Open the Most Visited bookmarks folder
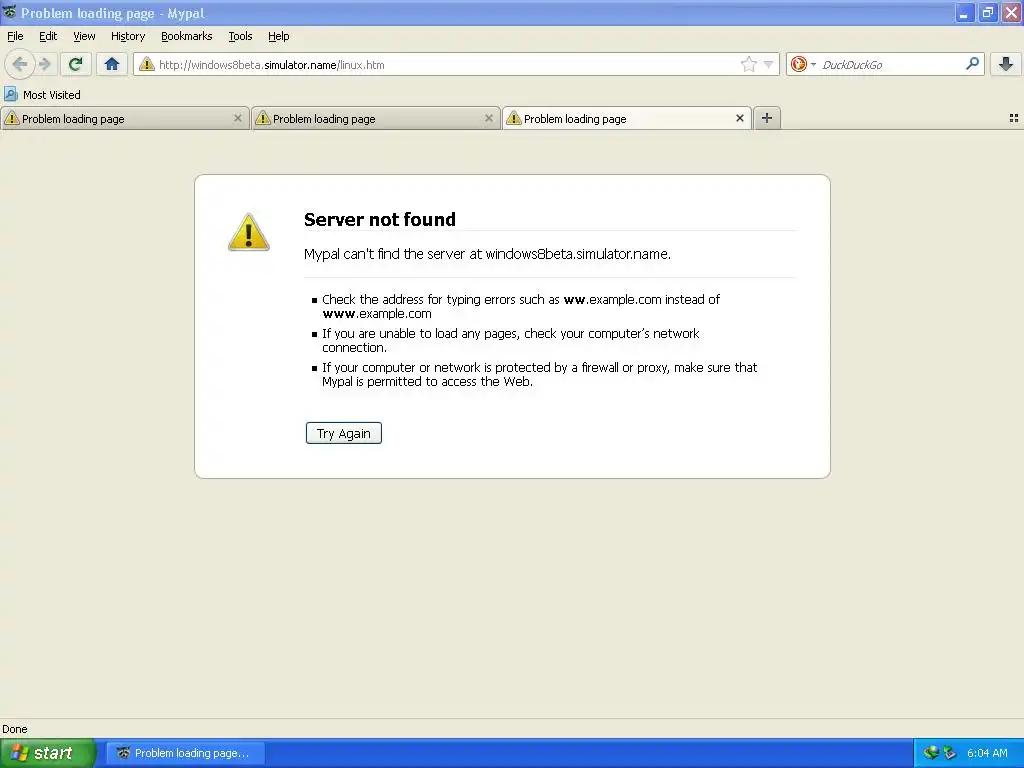 click(x=42, y=95)
